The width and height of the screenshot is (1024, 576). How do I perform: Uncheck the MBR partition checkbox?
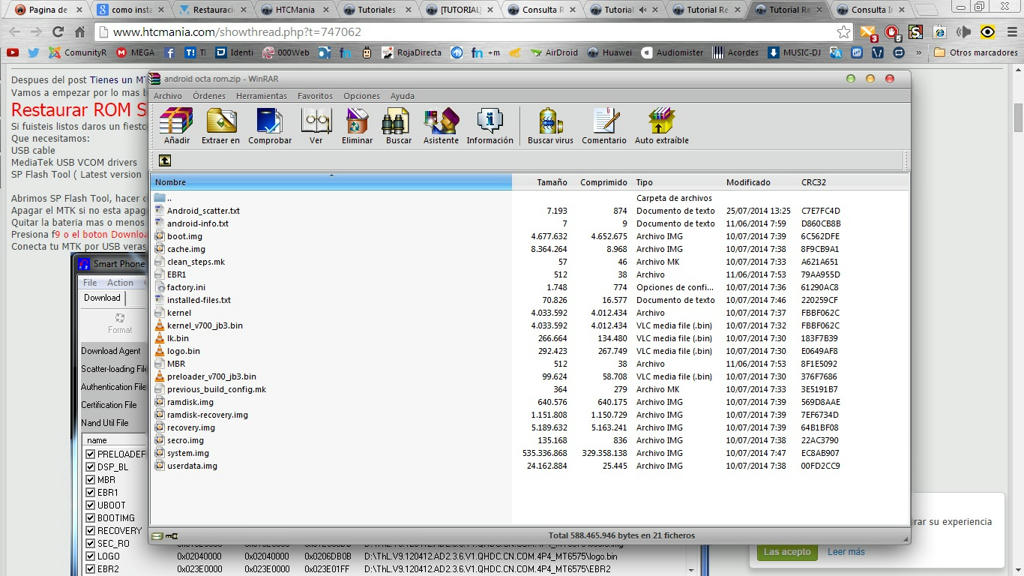click(x=90, y=480)
